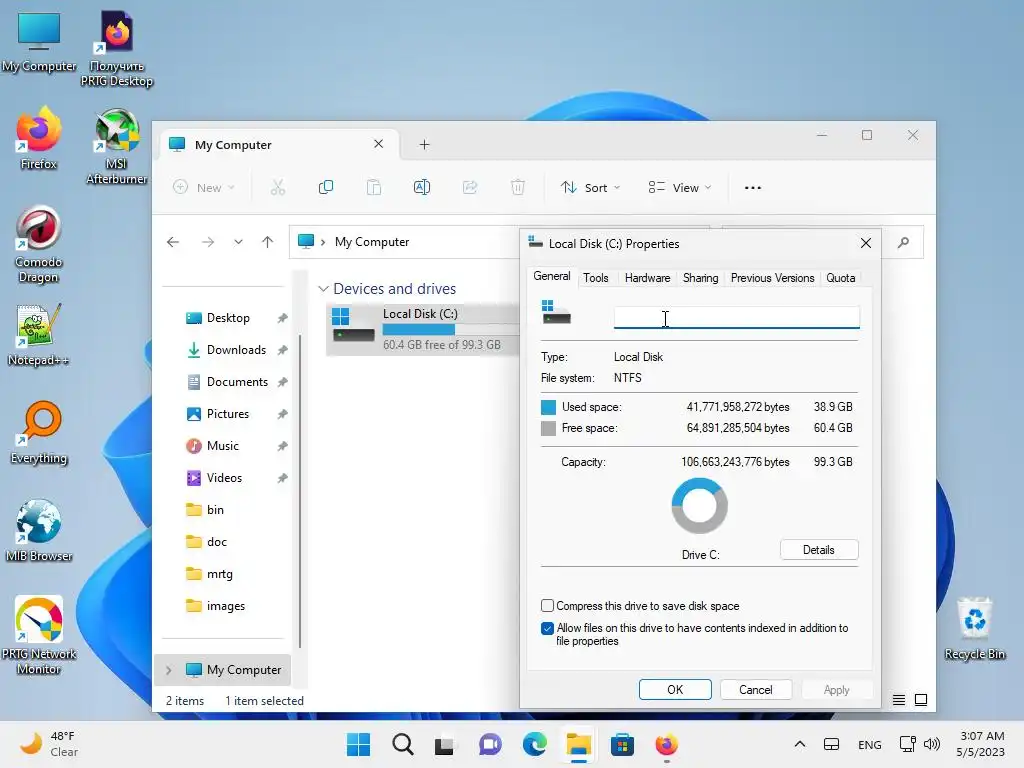Toggle Compress this drive checkbox
Image resolution: width=1024 pixels, height=768 pixels.
tap(547, 605)
